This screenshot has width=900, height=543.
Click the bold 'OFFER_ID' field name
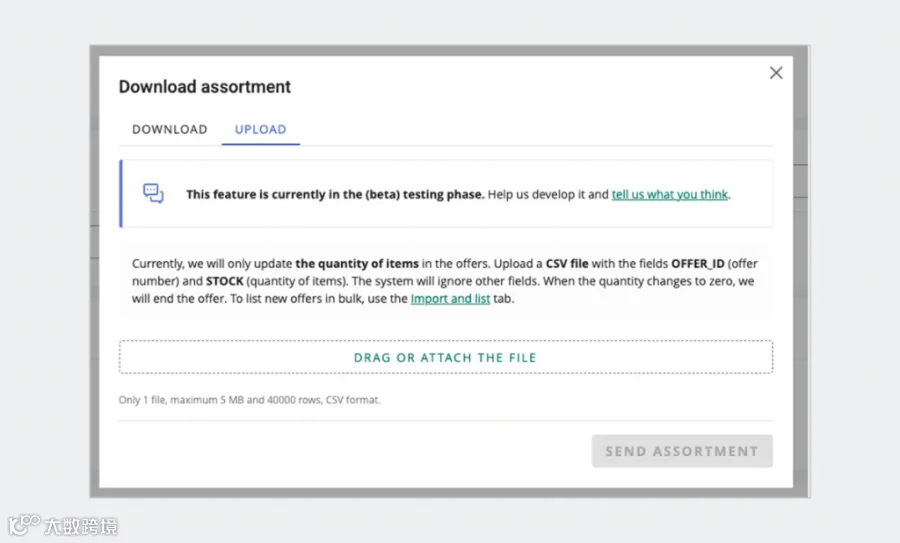point(697,263)
